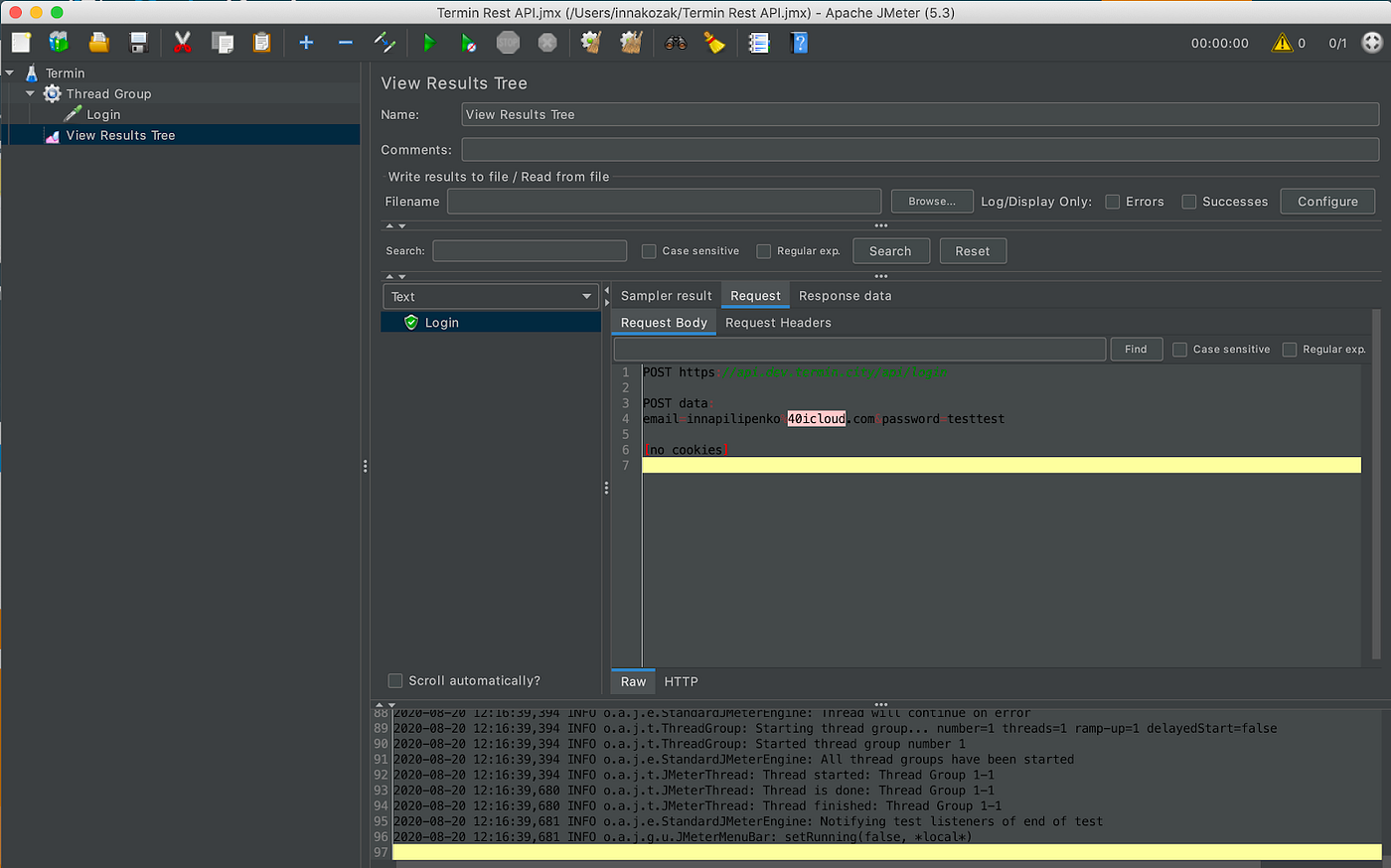Open the Text renderer dropdown
1391x868 pixels.
pyautogui.click(x=491, y=296)
